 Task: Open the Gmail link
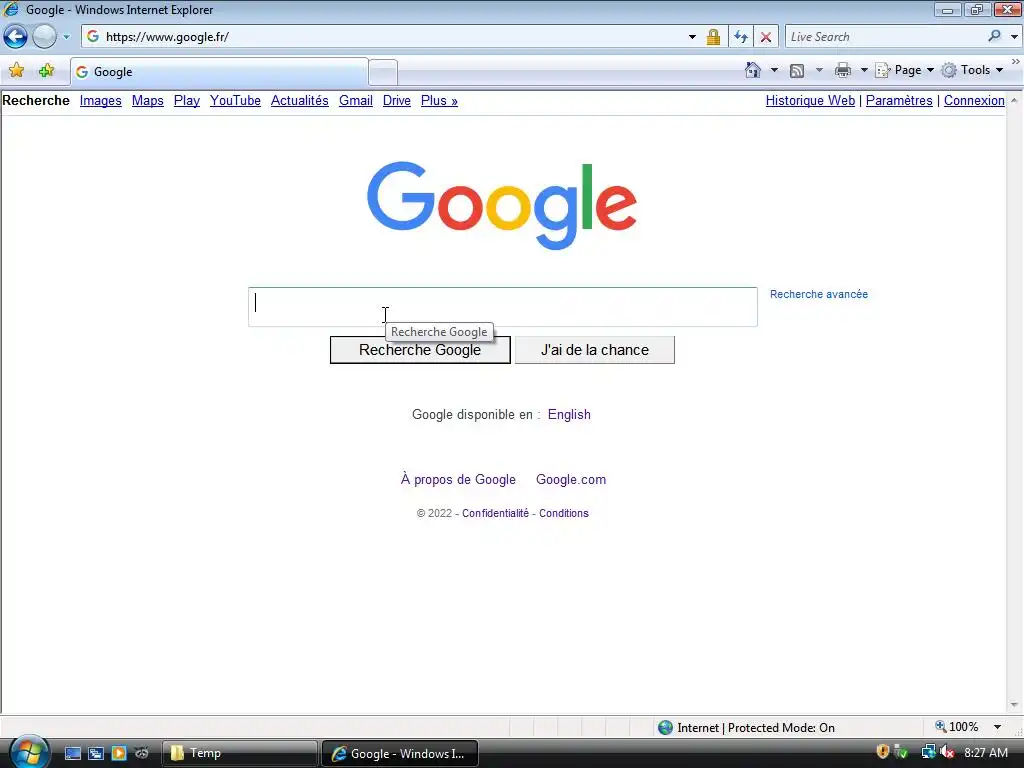[x=356, y=101]
